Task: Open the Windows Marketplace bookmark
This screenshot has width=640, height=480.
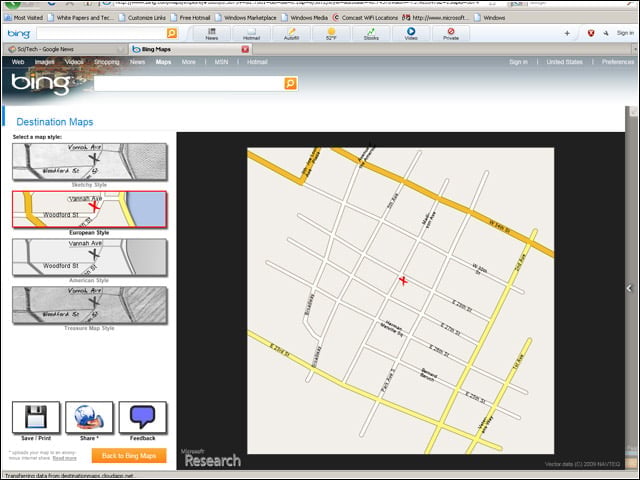Action: pos(246,18)
